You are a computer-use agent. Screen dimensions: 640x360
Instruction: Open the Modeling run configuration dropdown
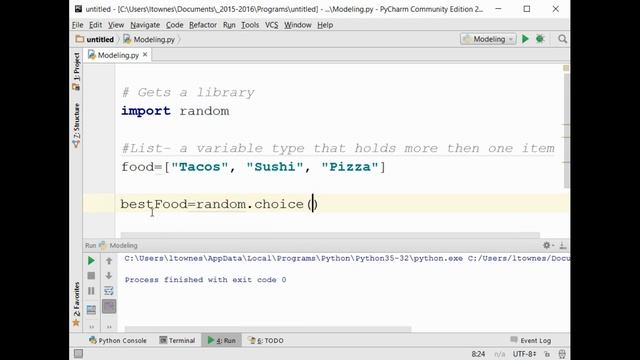488,39
